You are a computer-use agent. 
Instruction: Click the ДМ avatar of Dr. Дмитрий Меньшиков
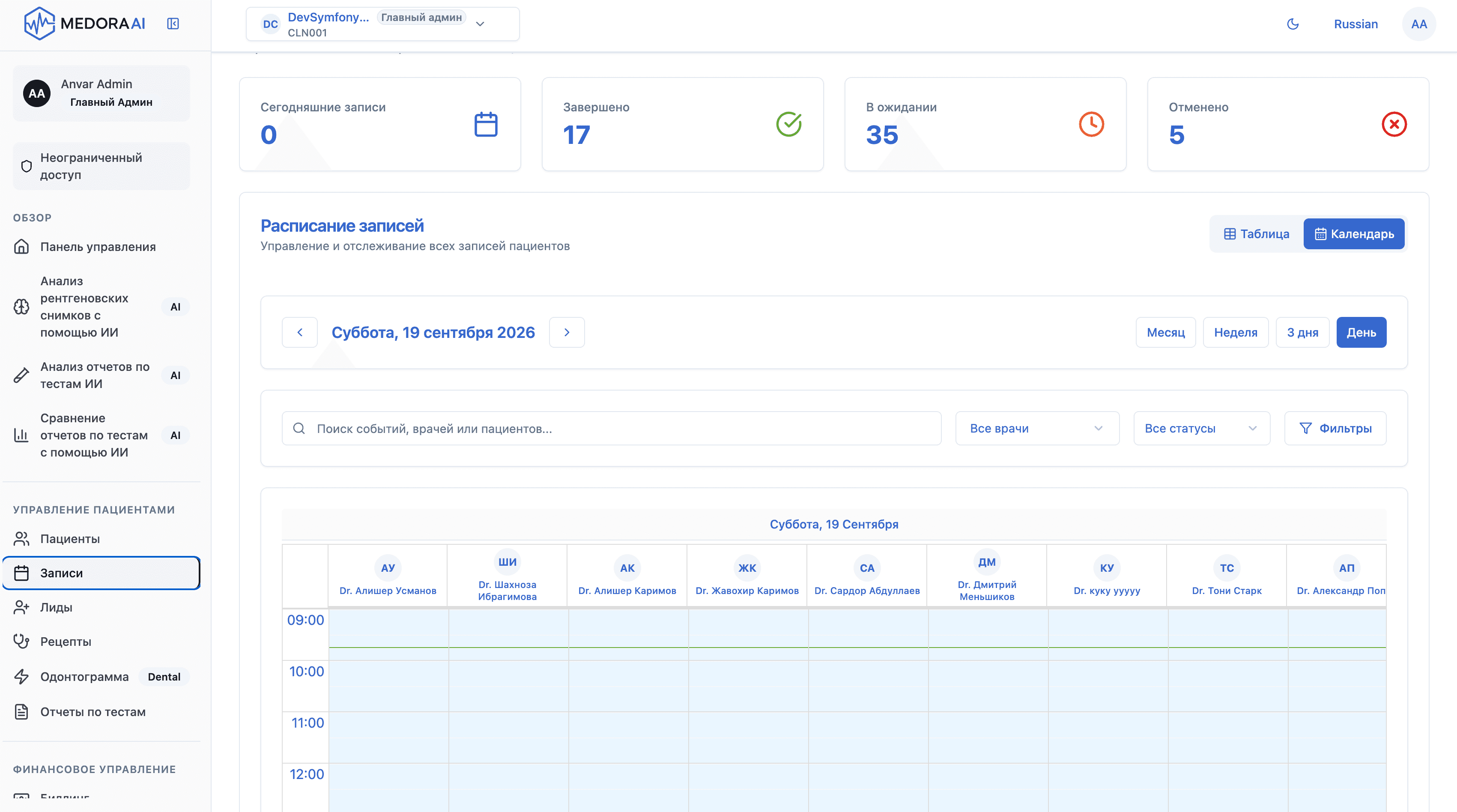tap(987, 561)
